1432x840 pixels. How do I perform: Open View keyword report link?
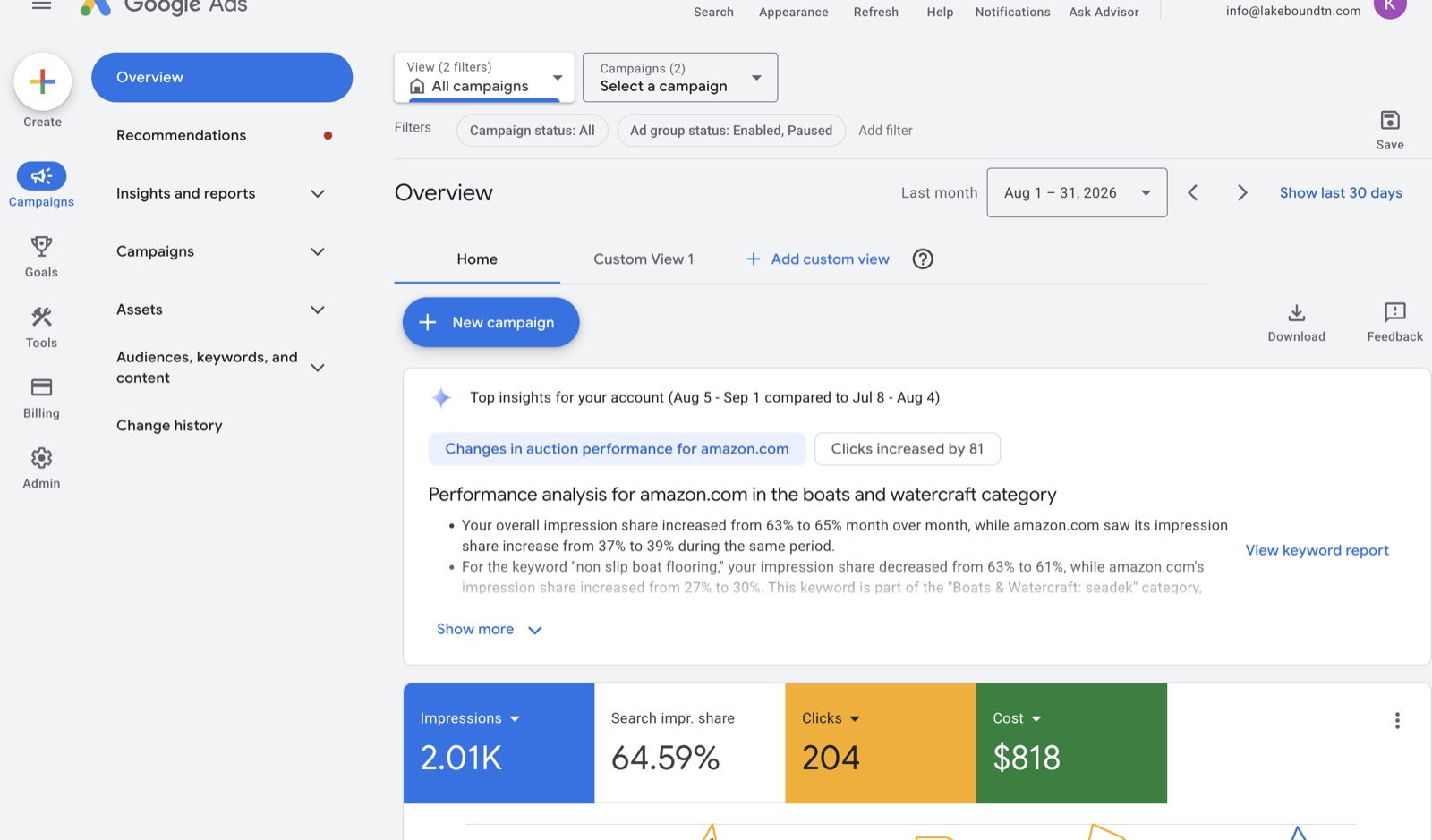[1317, 550]
